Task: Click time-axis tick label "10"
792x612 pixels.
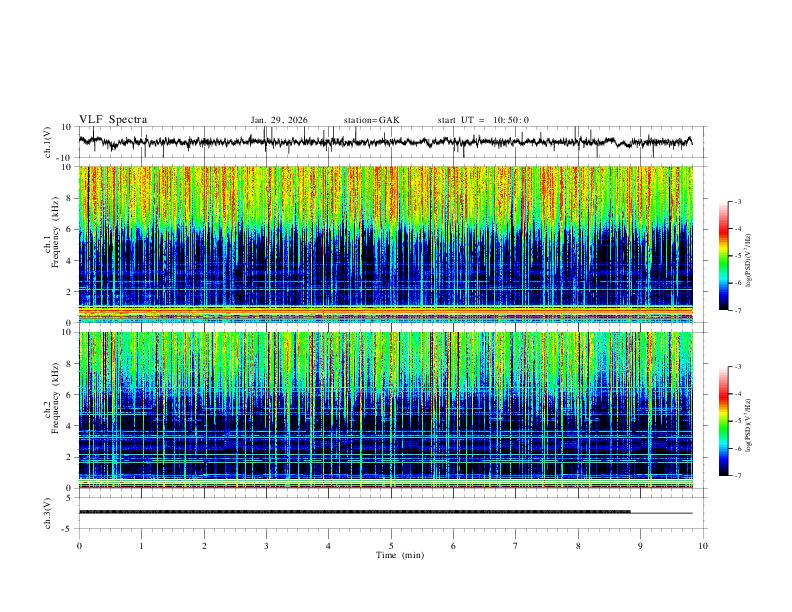Action: (703, 546)
